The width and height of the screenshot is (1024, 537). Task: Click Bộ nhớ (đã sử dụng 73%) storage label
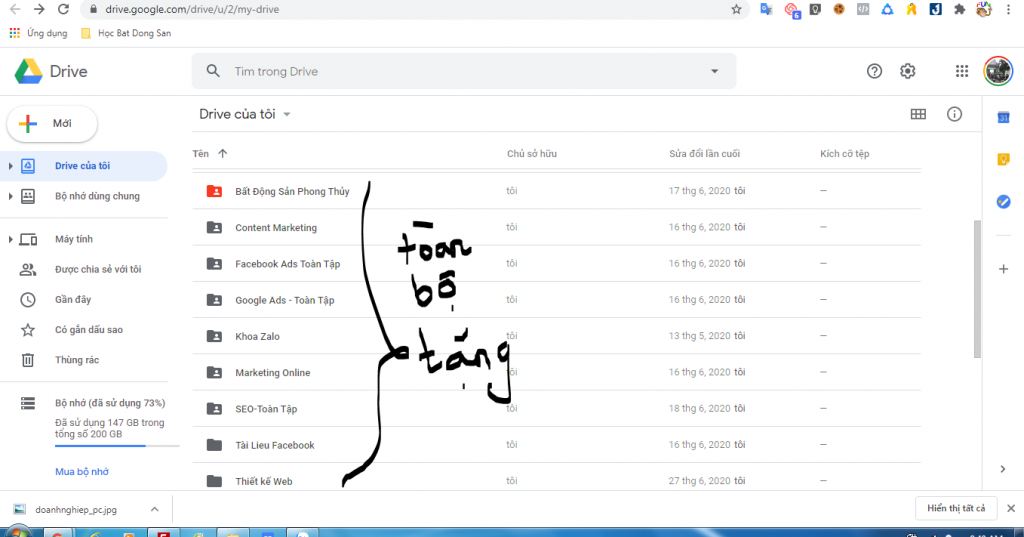[110, 403]
